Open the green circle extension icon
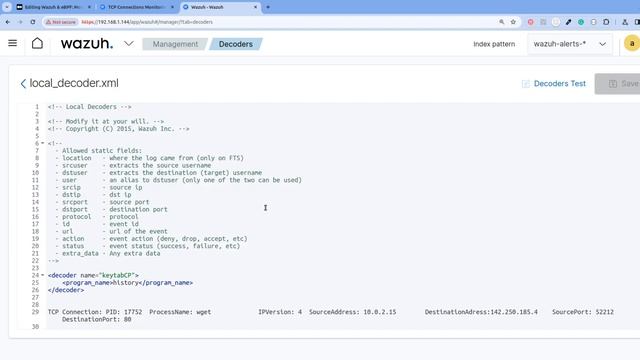Viewport: 640px width, 360px height. [581, 22]
